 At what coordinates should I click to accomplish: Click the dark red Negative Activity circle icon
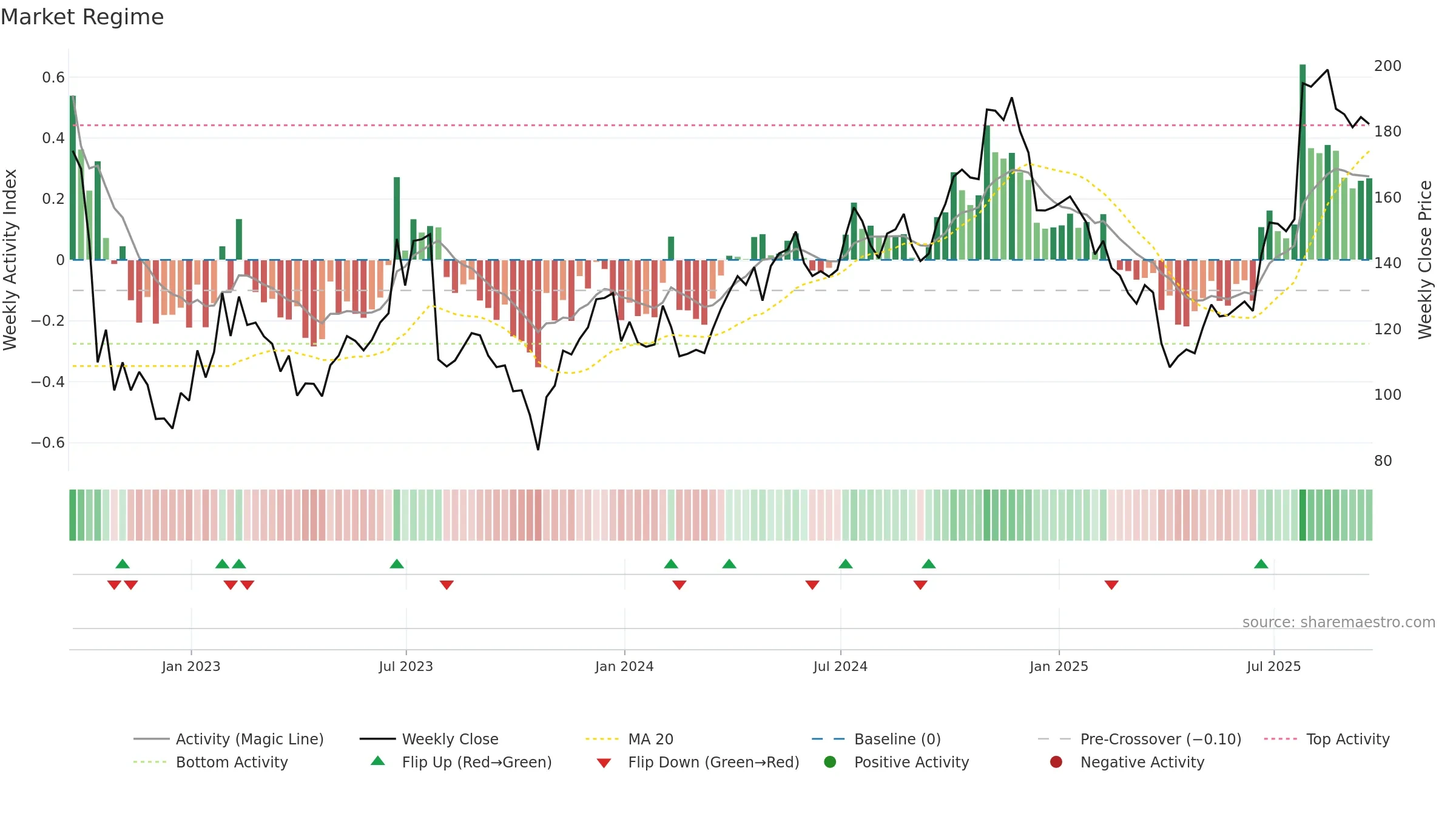(x=1056, y=762)
